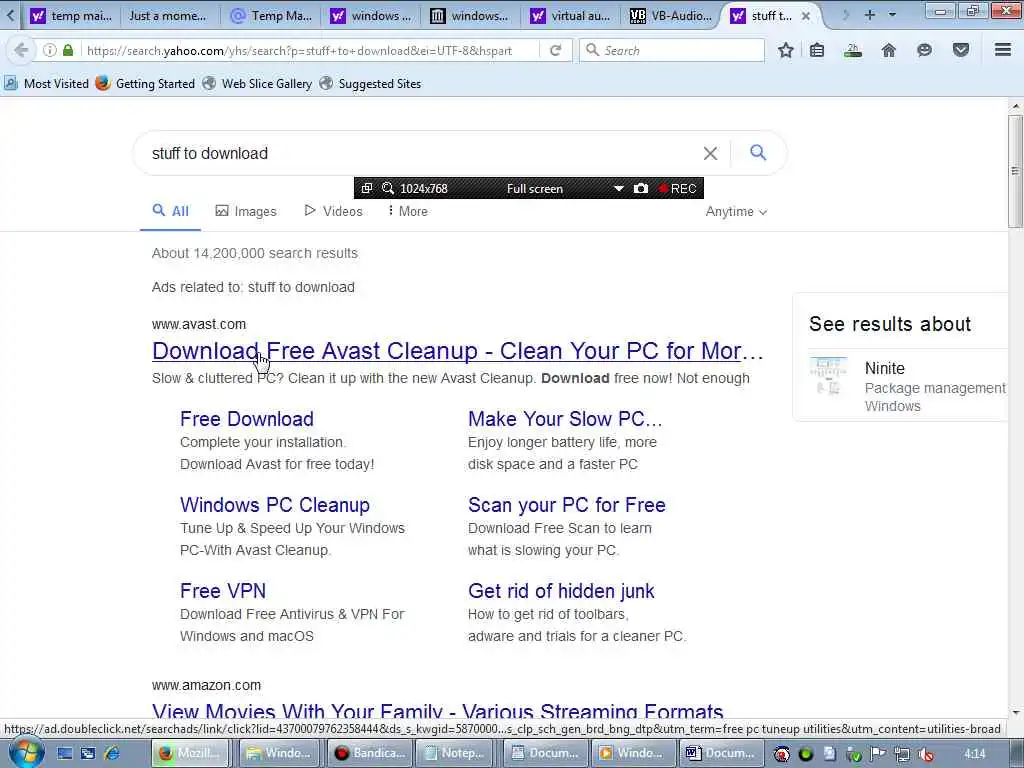1024x768 pixels.
Task: Click the scrollbar down arrow
Action: [x=1015, y=713]
